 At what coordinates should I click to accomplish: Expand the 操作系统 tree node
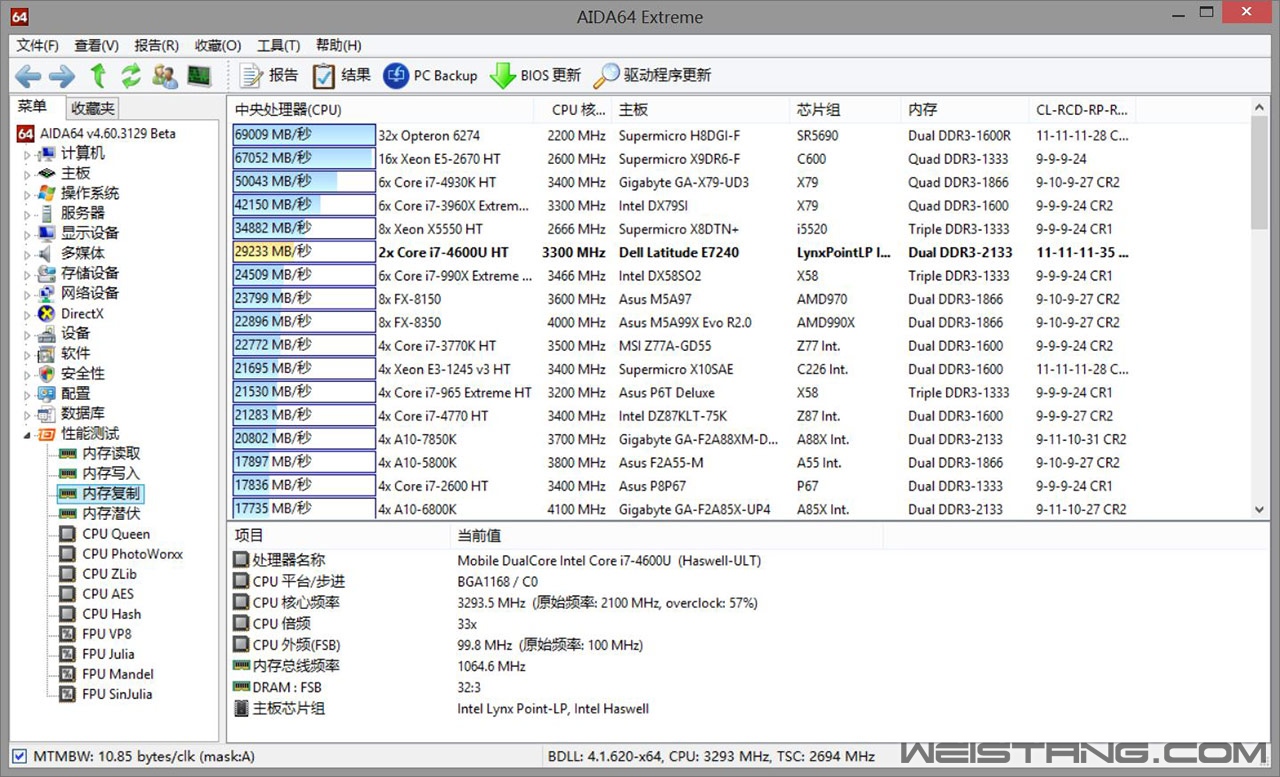[28, 194]
